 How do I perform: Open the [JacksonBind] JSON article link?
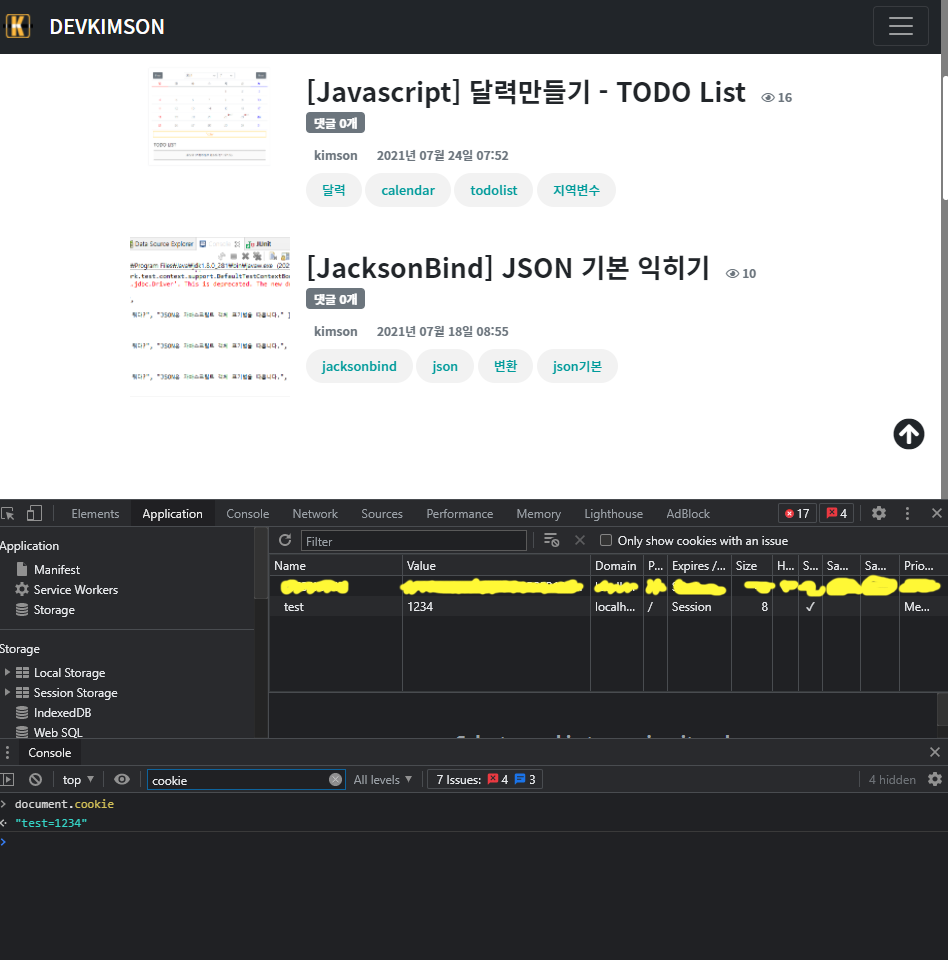click(507, 268)
